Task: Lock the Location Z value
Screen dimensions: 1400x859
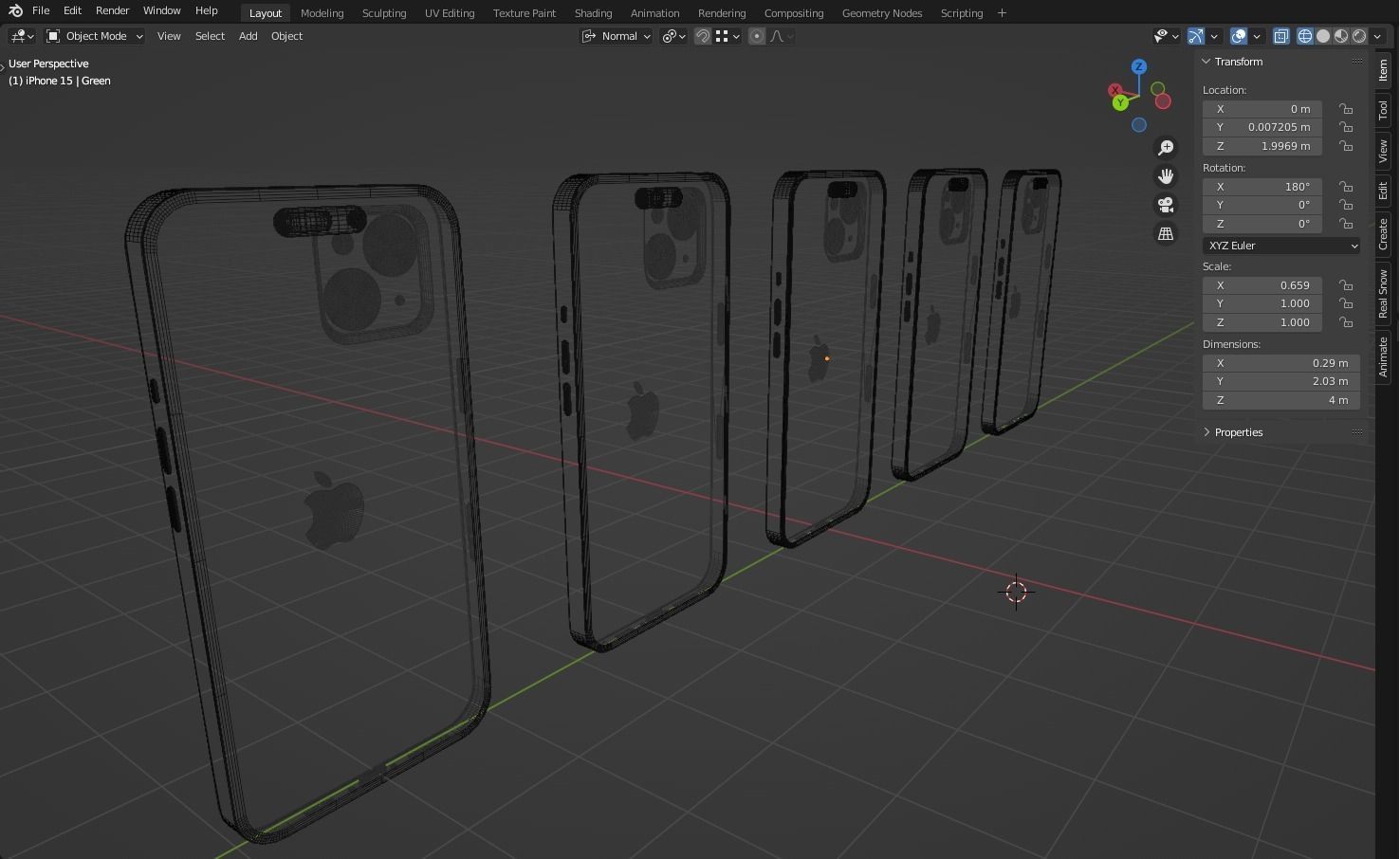Action: (1345, 146)
